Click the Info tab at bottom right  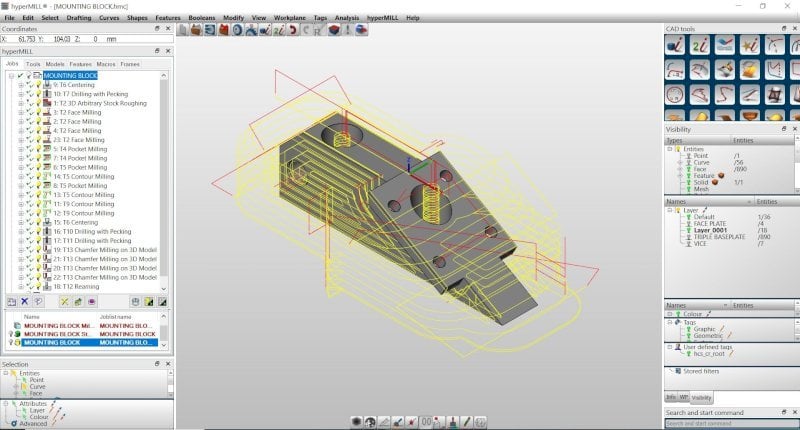pyautogui.click(x=671, y=397)
